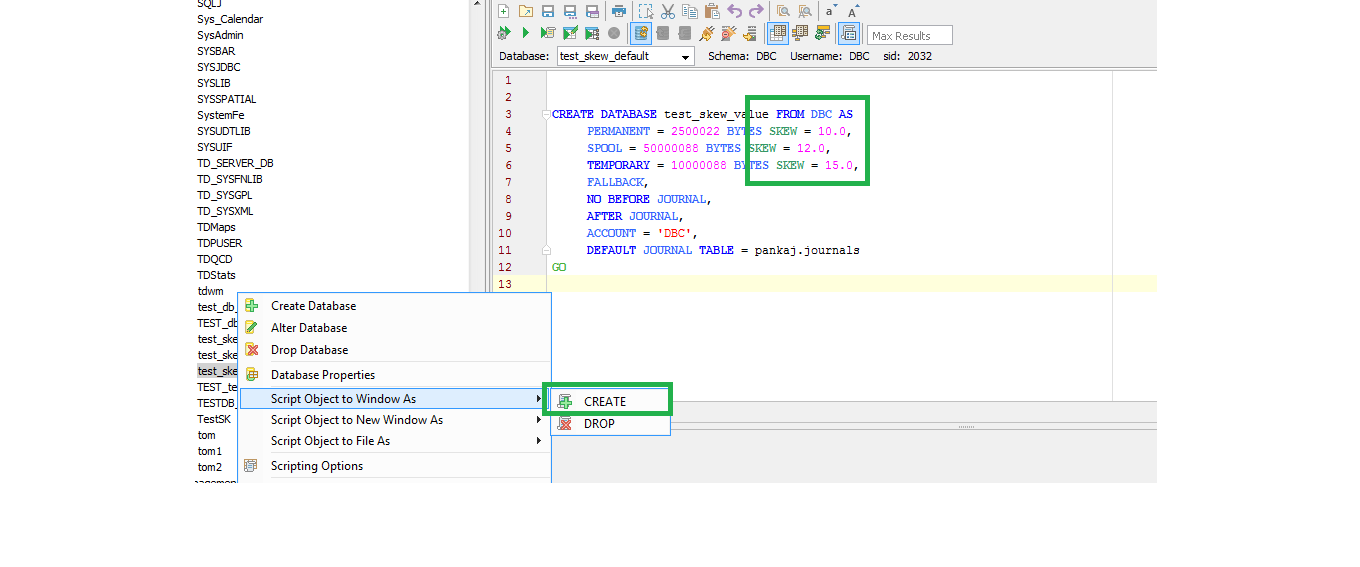Select TestSK in database list
The width and height of the screenshot is (1360, 567).
pos(214,419)
